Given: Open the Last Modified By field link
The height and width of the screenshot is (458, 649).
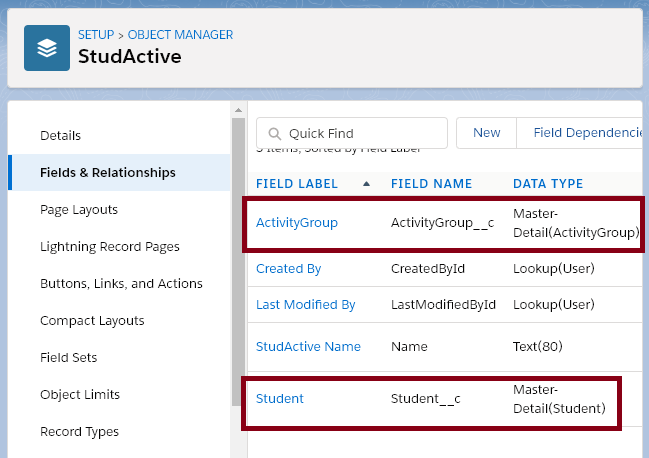Looking at the screenshot, I should click(305, 305).
